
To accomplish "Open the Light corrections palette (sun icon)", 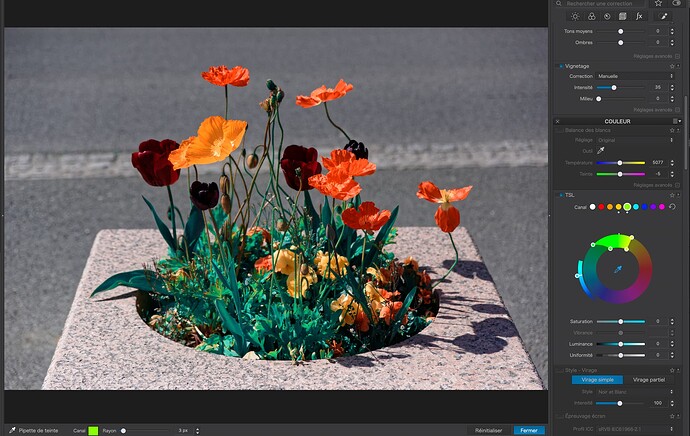I will tap(575, 16).
